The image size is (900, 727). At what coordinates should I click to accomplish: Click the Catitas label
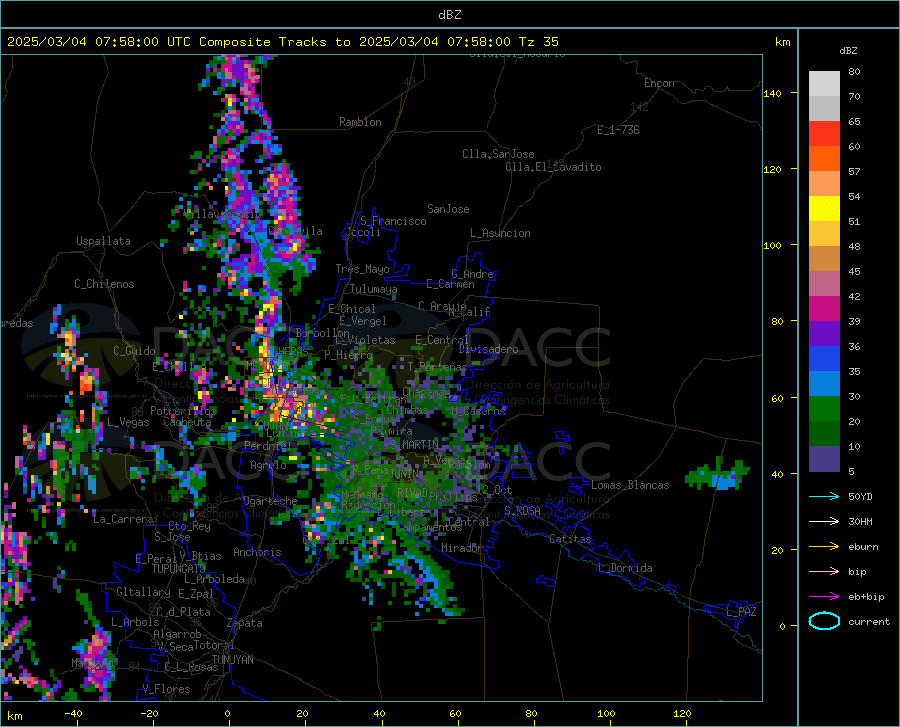point(570,539)
